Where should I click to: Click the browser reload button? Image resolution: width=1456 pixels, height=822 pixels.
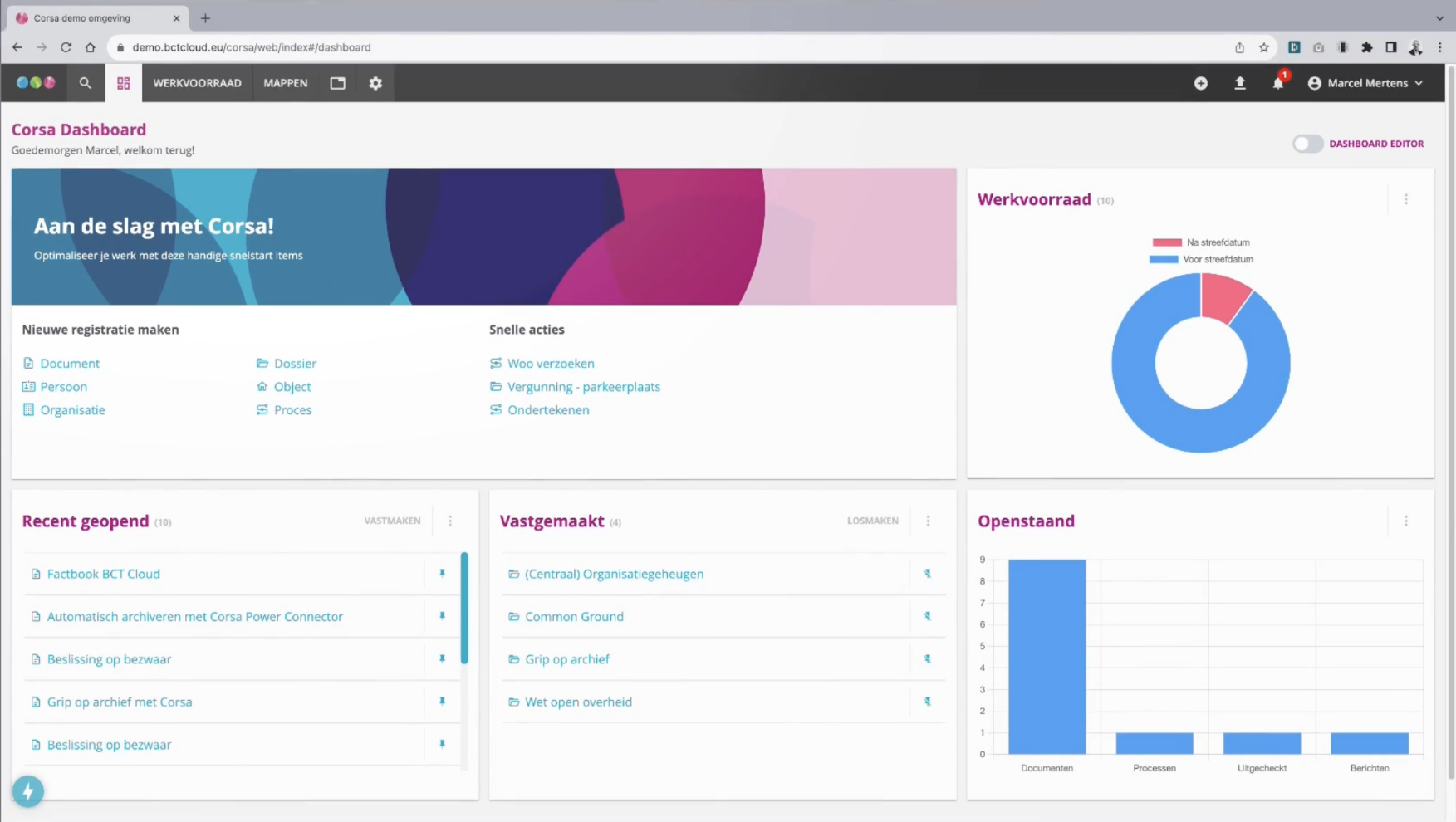click(x=66, y=47)
